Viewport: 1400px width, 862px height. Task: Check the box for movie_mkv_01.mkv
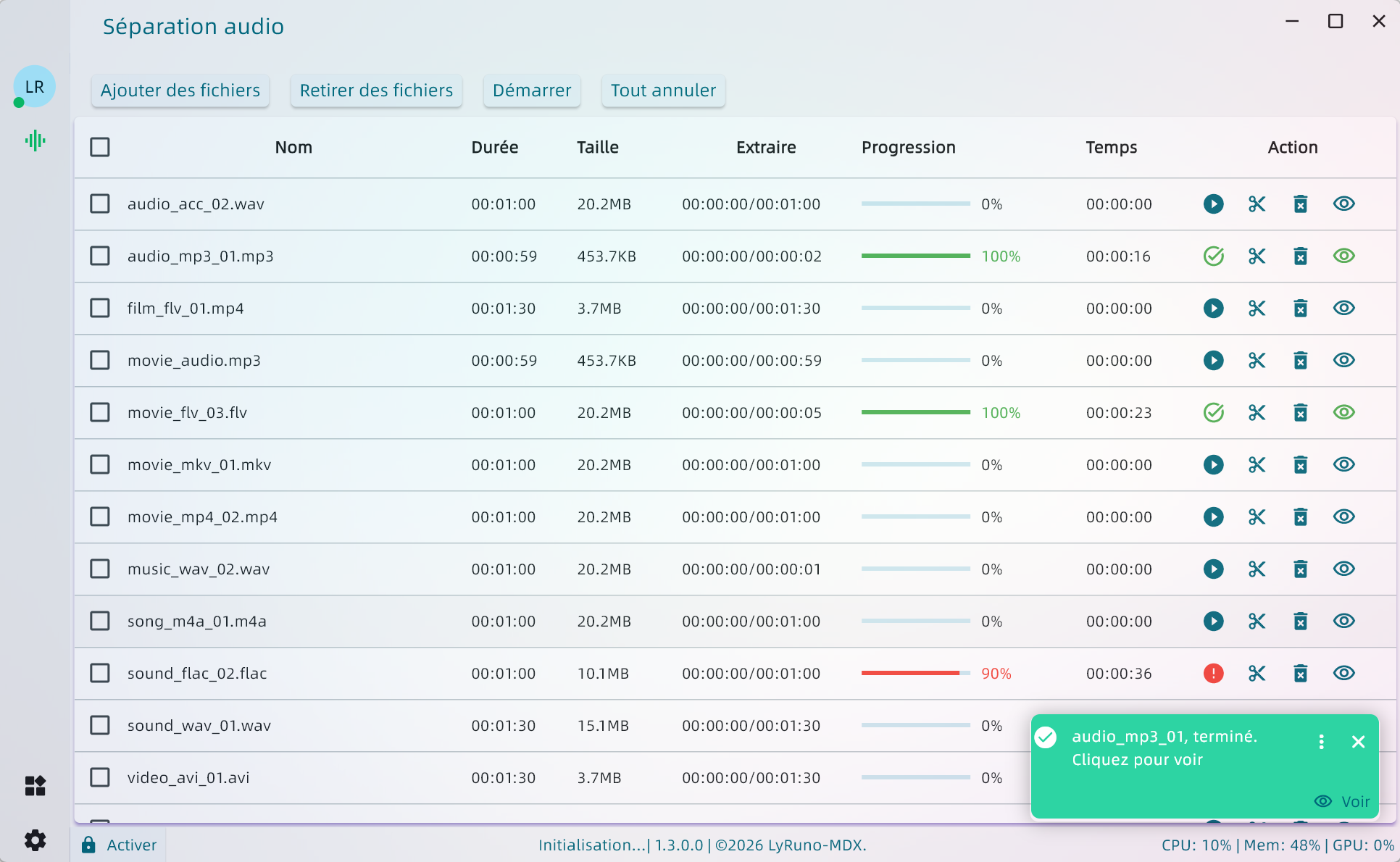click(100, 465)
